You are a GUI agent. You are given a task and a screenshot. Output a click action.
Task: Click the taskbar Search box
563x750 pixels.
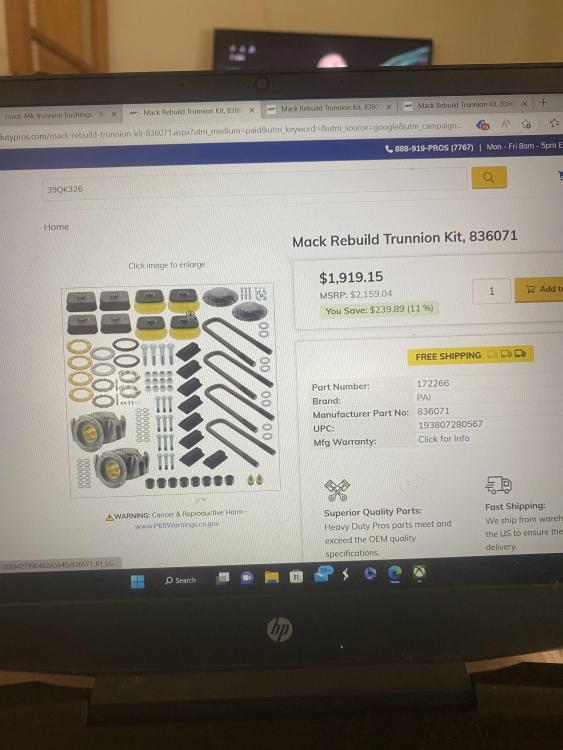tap(181, 580)
